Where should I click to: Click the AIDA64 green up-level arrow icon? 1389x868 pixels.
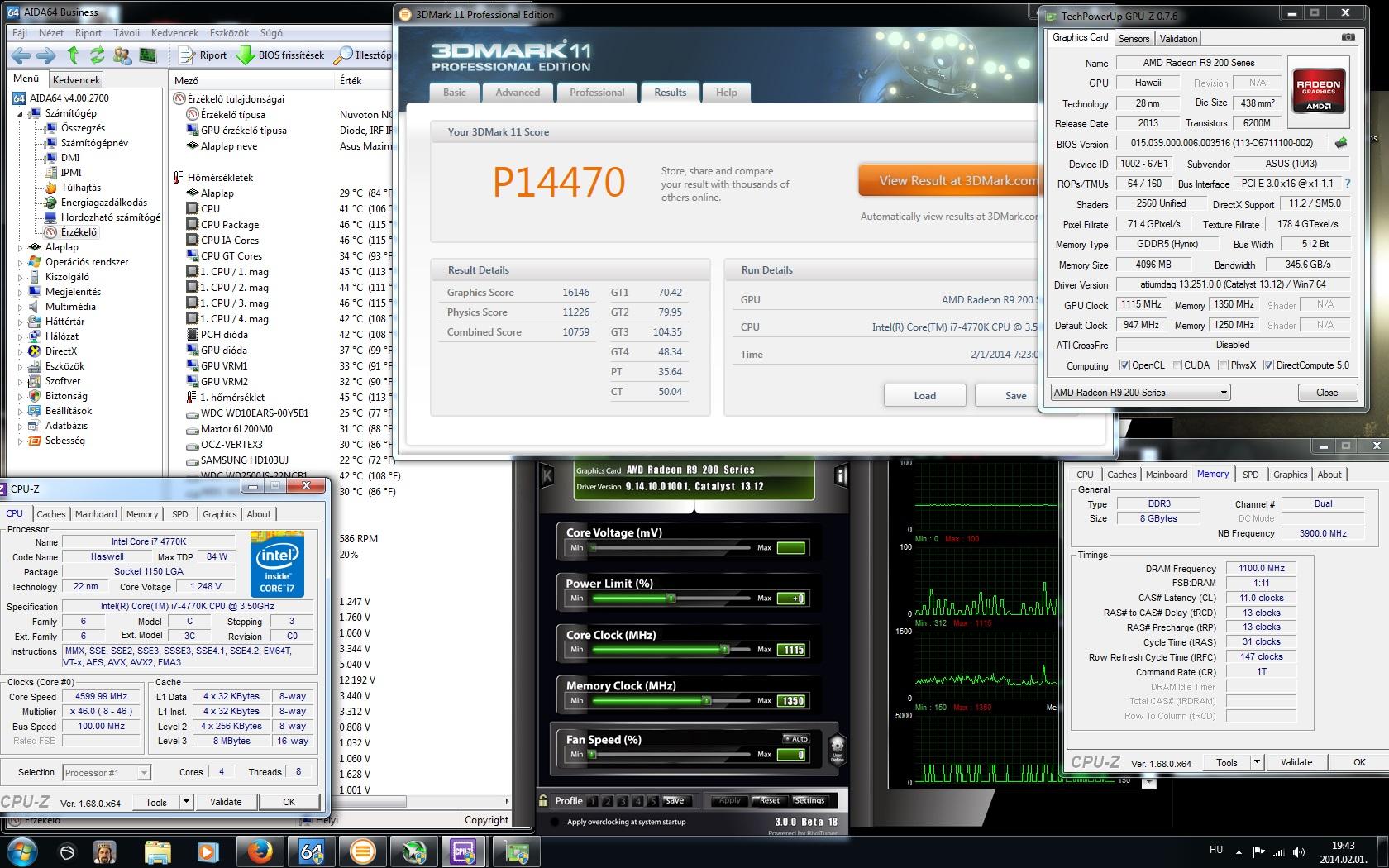click(73, 55)
